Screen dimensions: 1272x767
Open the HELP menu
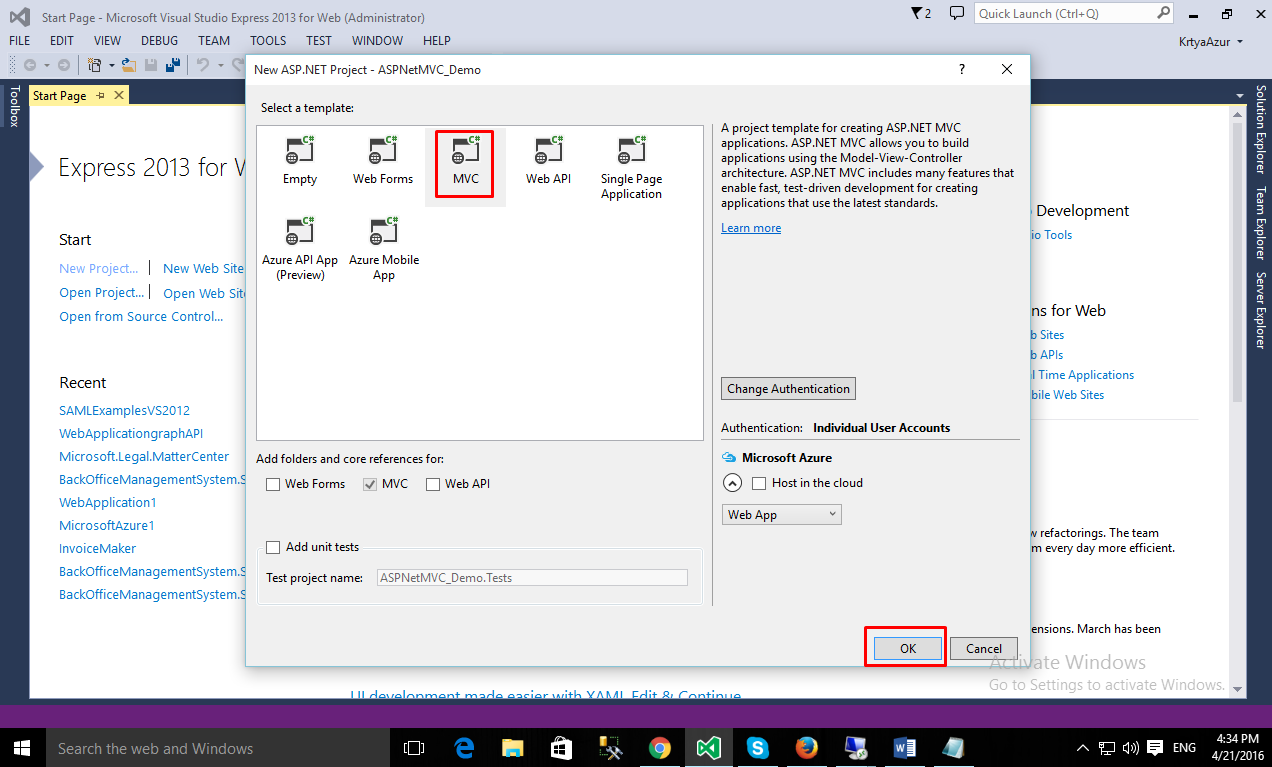point(437,41)
